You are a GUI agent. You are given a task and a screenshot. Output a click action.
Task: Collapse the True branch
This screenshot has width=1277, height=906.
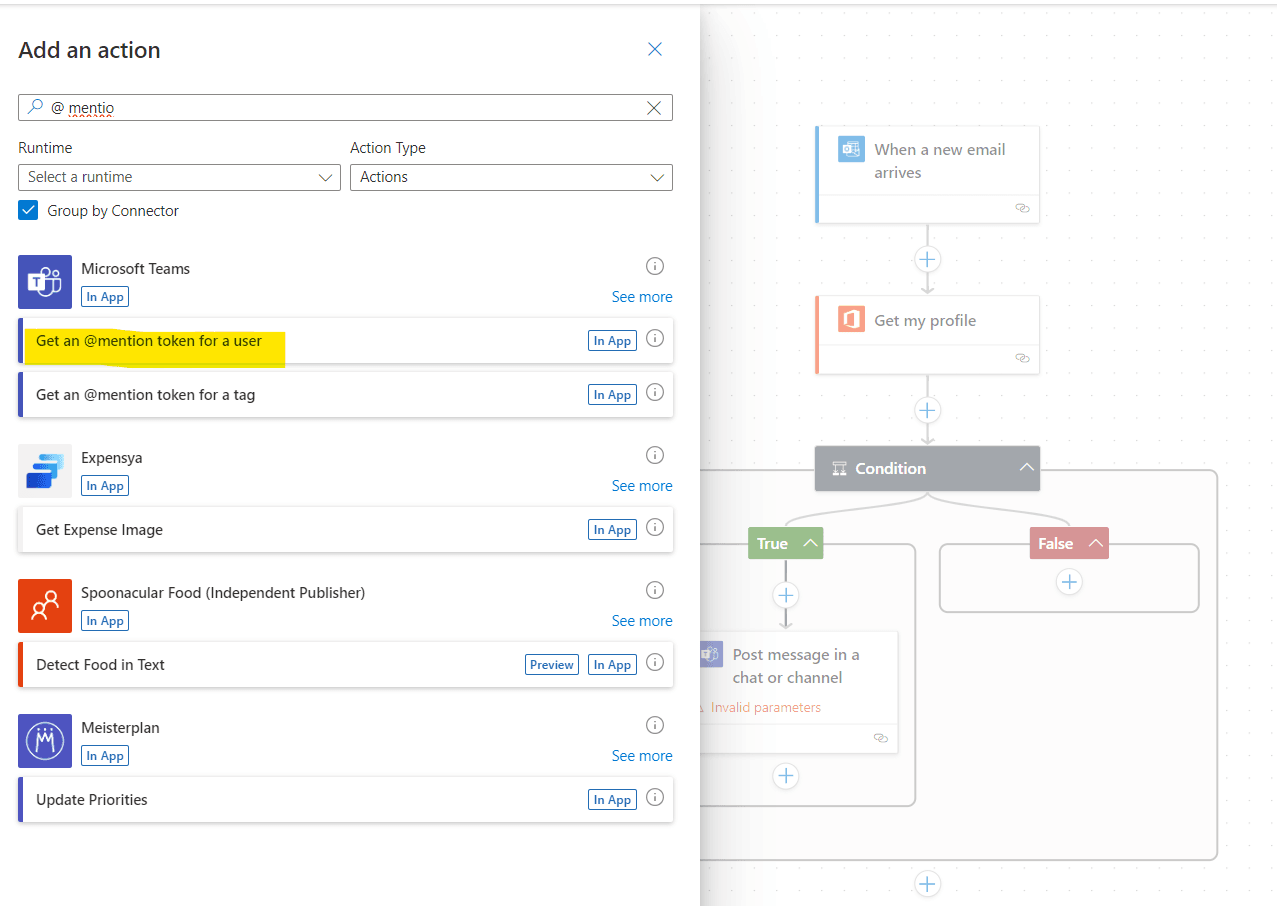[x=811, y=543]
